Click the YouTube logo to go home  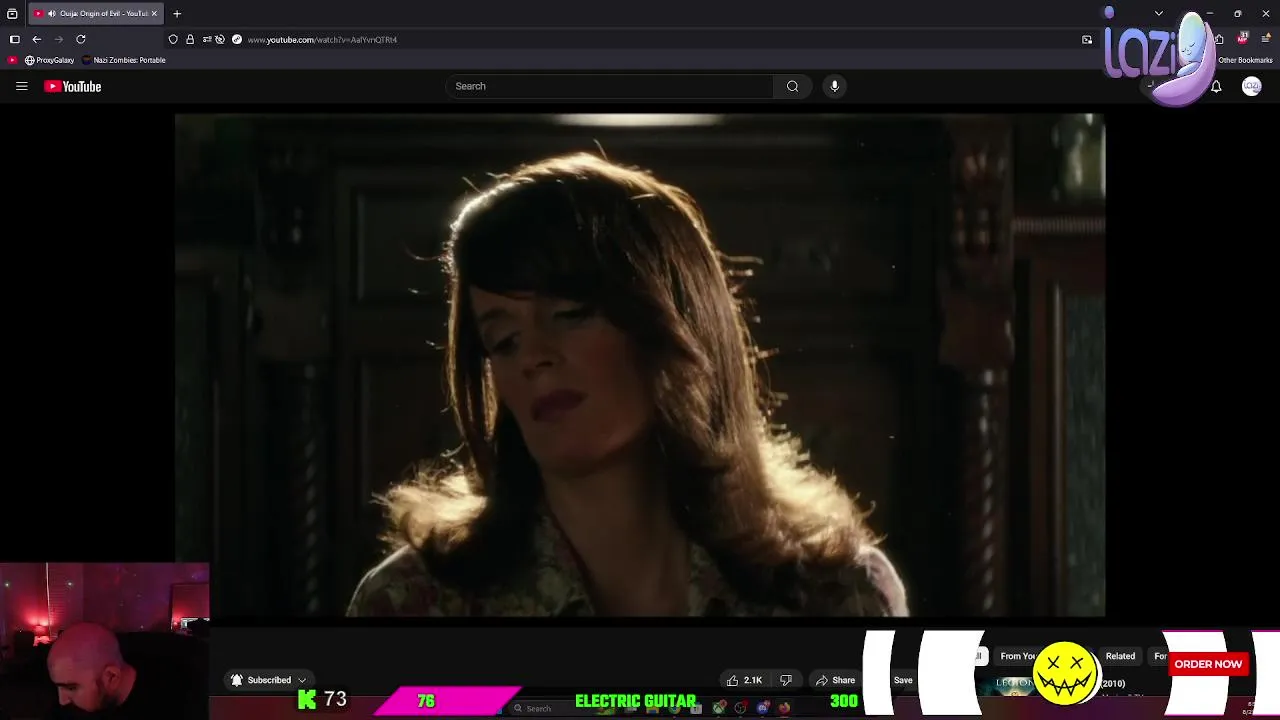73,86
